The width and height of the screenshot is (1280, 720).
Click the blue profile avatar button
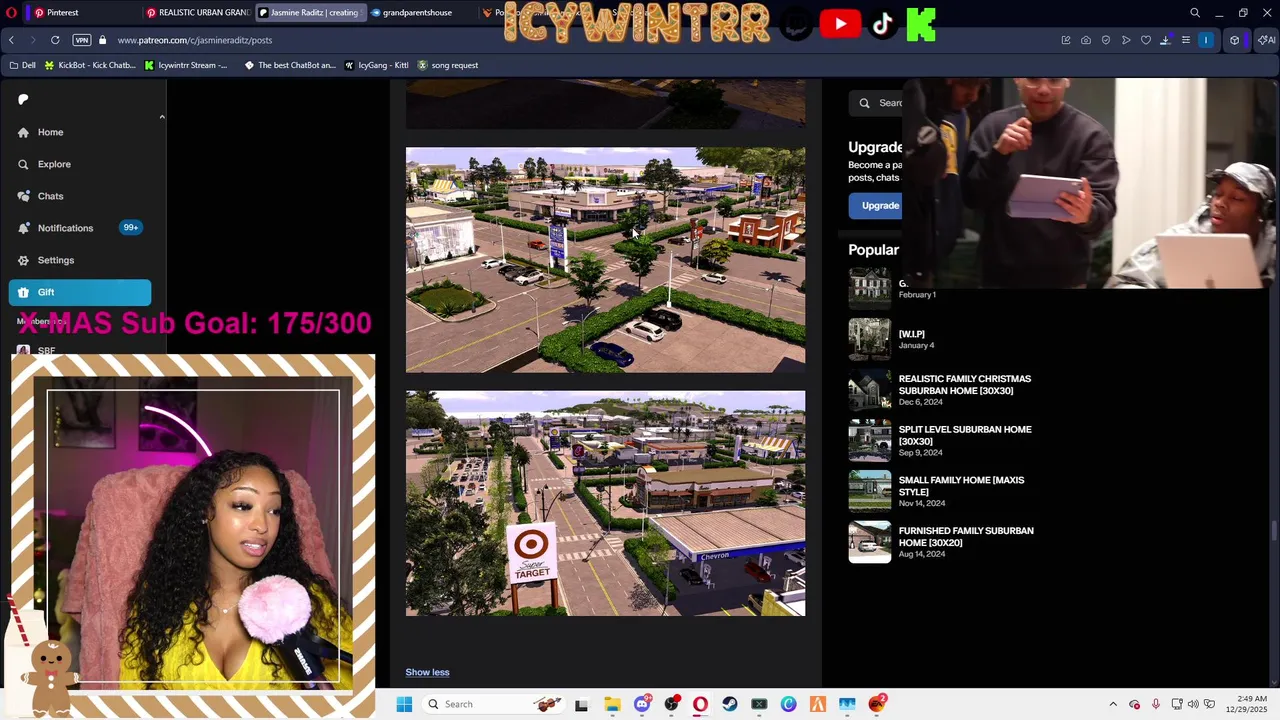[1206, 40]
